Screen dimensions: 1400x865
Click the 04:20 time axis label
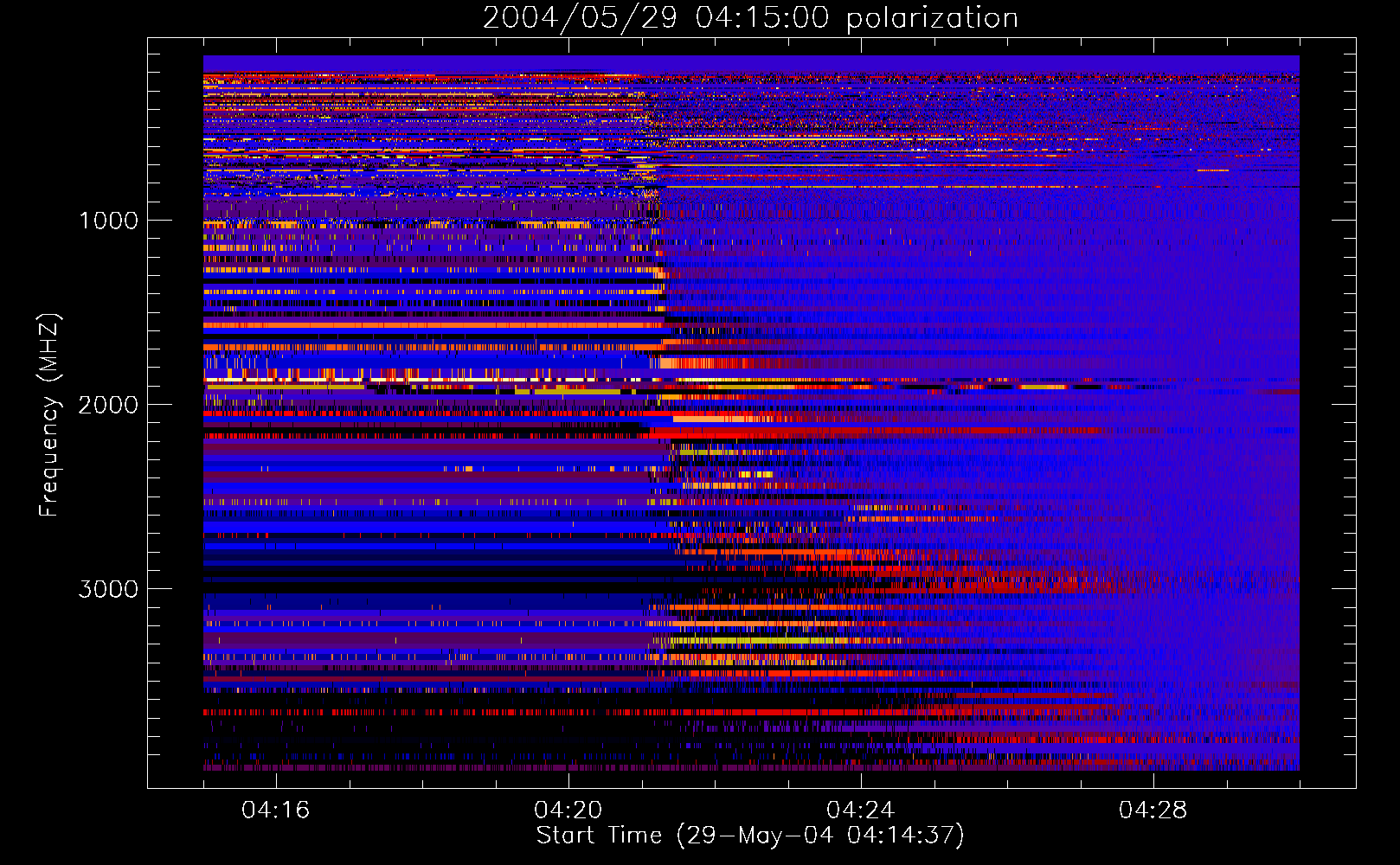[x=568, y=810]
